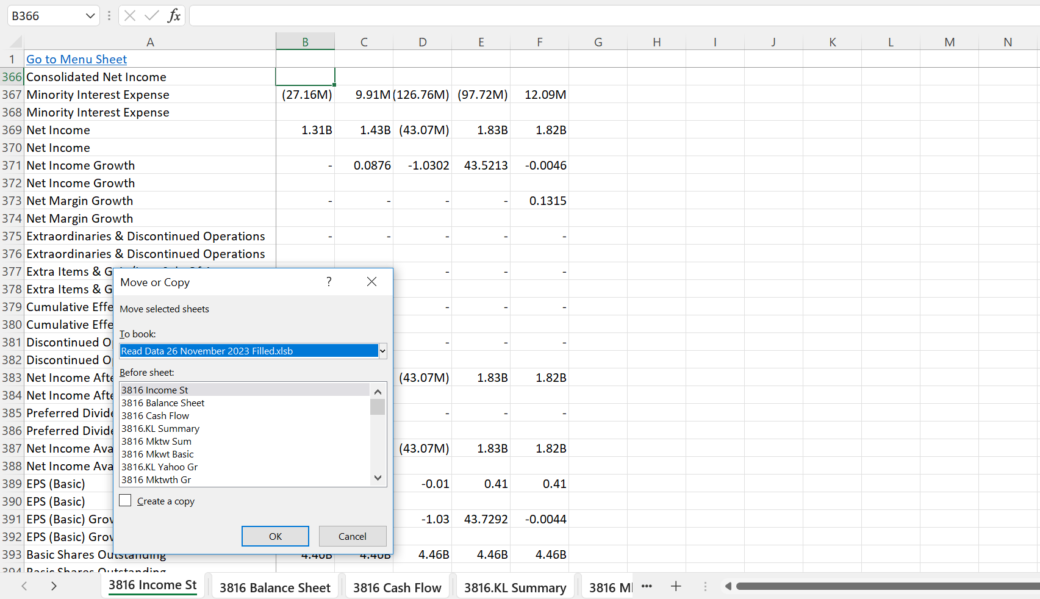Enable the Create a copy checkbox
Image resolution: width=1040 pixels, height=599 pixels.
click(126, 501)
